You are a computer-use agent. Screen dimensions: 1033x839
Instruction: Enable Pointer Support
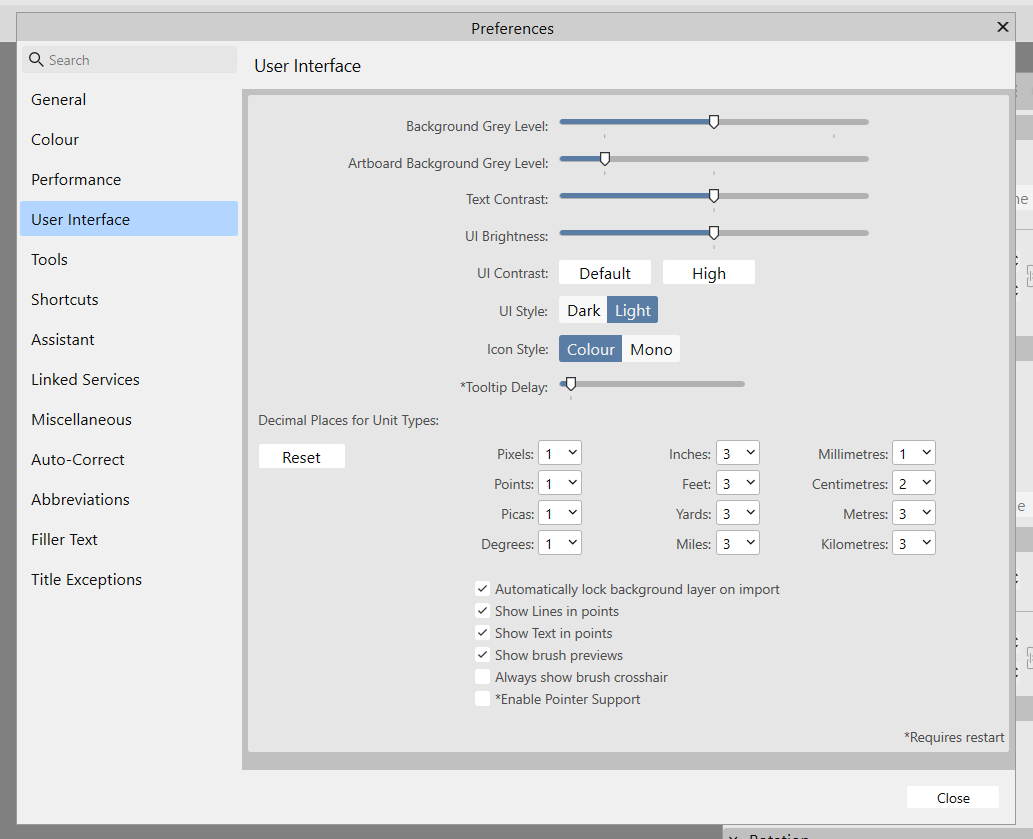(483, 698)
